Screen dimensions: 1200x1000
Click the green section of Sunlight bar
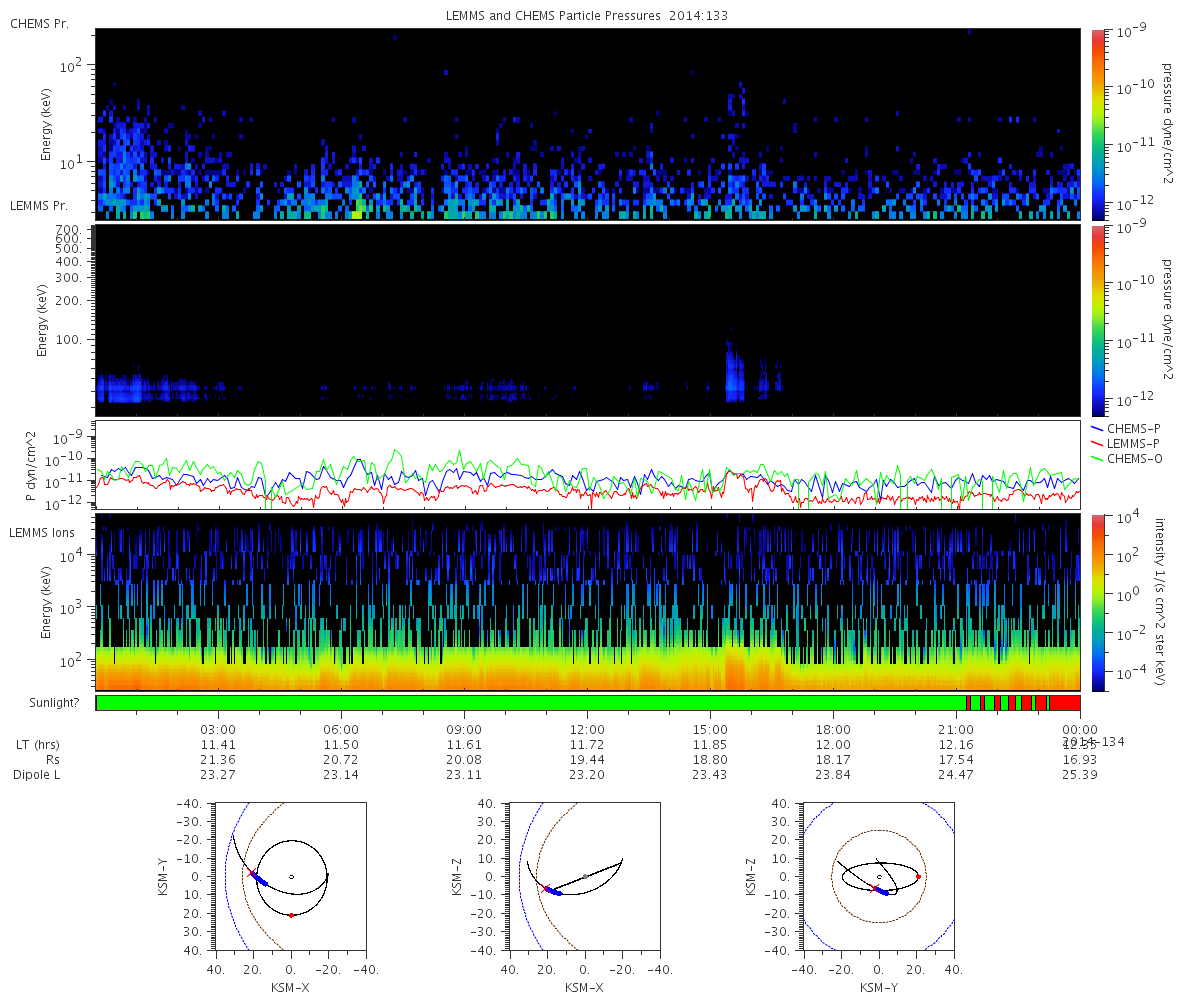pyautogui.click(x=530, y=703)
